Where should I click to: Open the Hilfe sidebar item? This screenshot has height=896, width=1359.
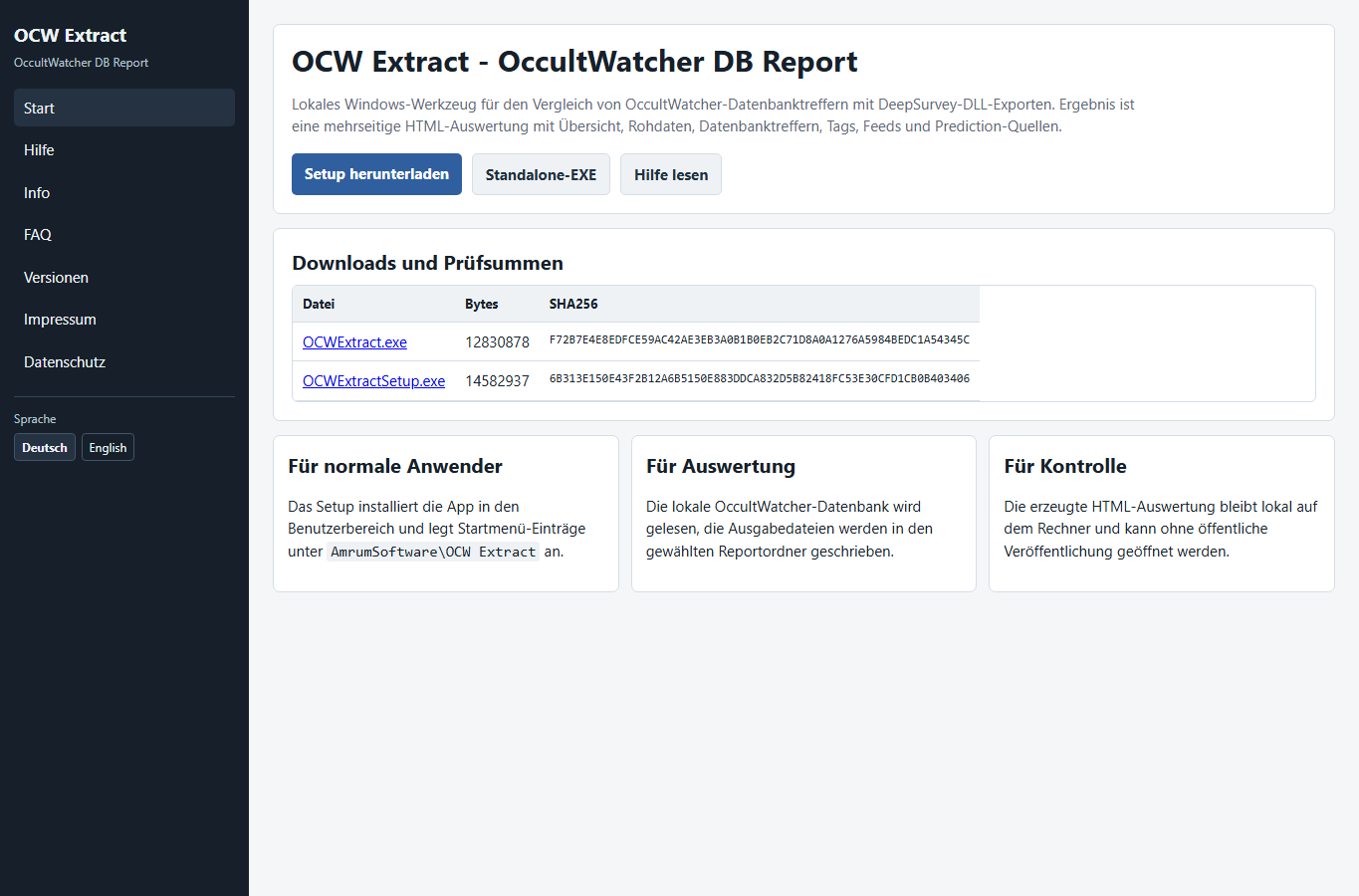[x=124, y=150]
